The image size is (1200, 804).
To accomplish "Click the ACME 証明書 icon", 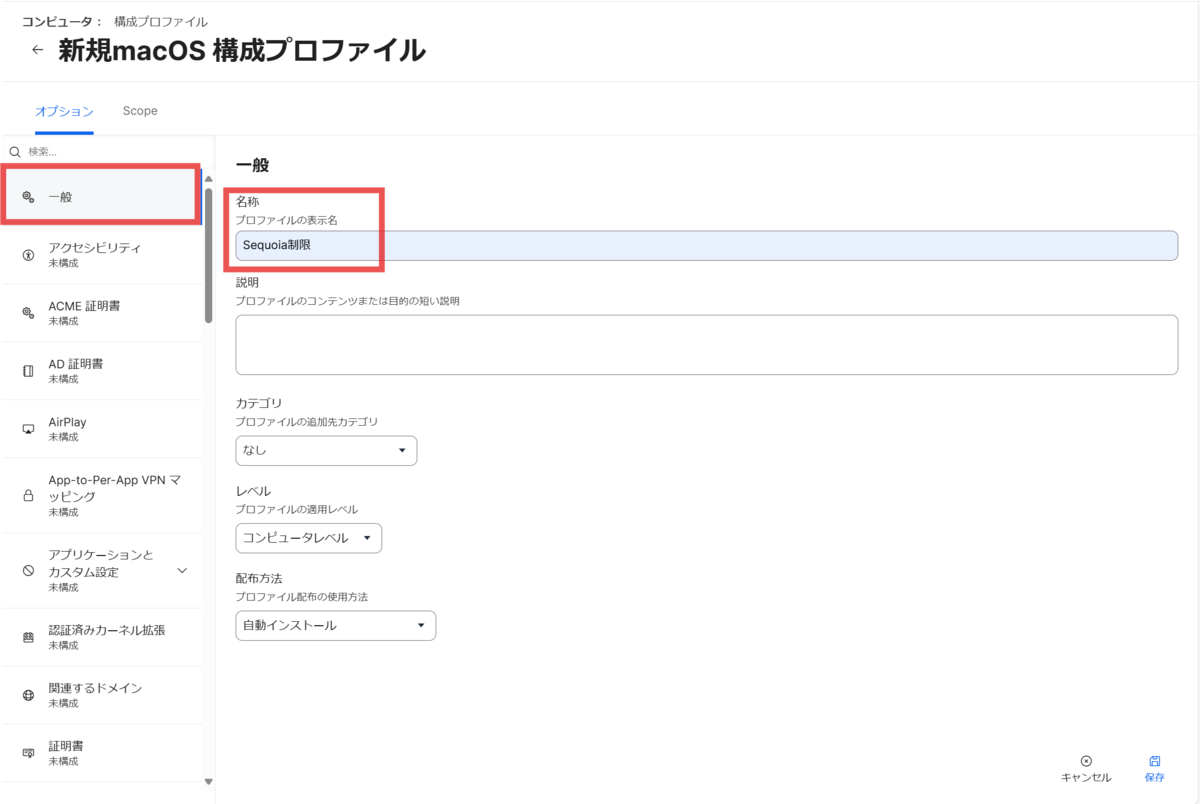I will pos(28,313).
